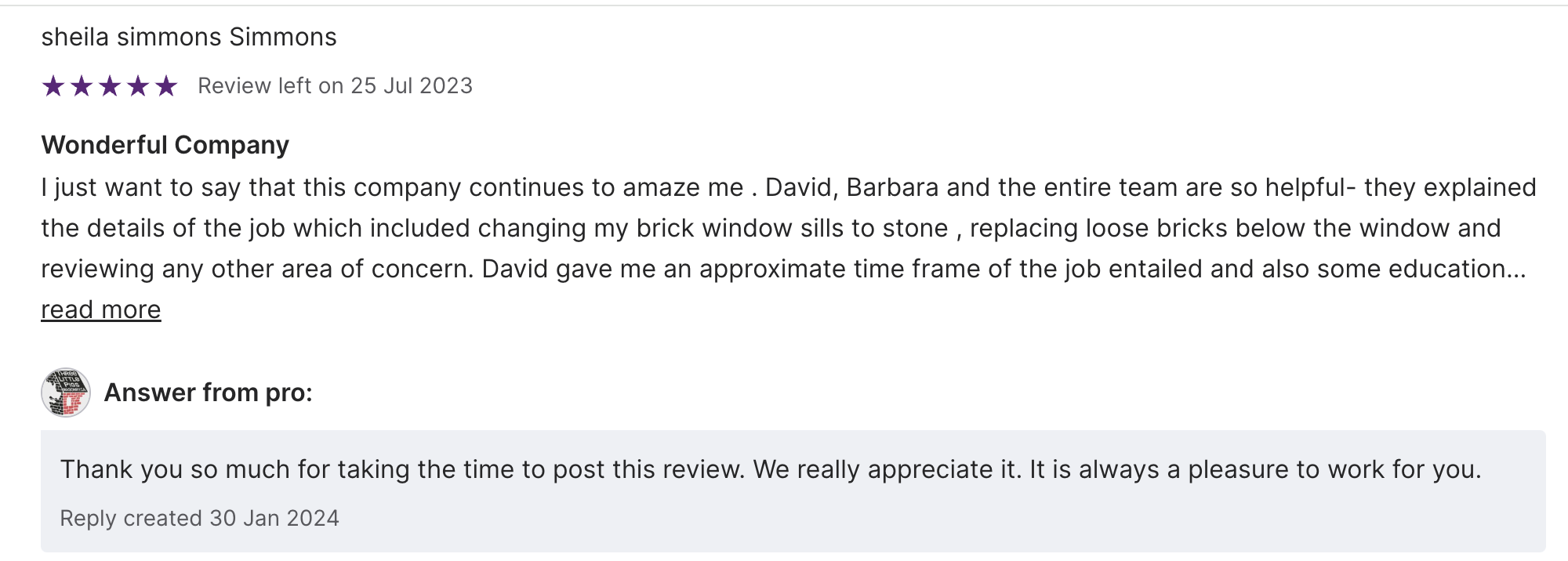Click the first purple rating star
The width and height of the screenshot is (1568, 561).
click(x=53, y=86)
